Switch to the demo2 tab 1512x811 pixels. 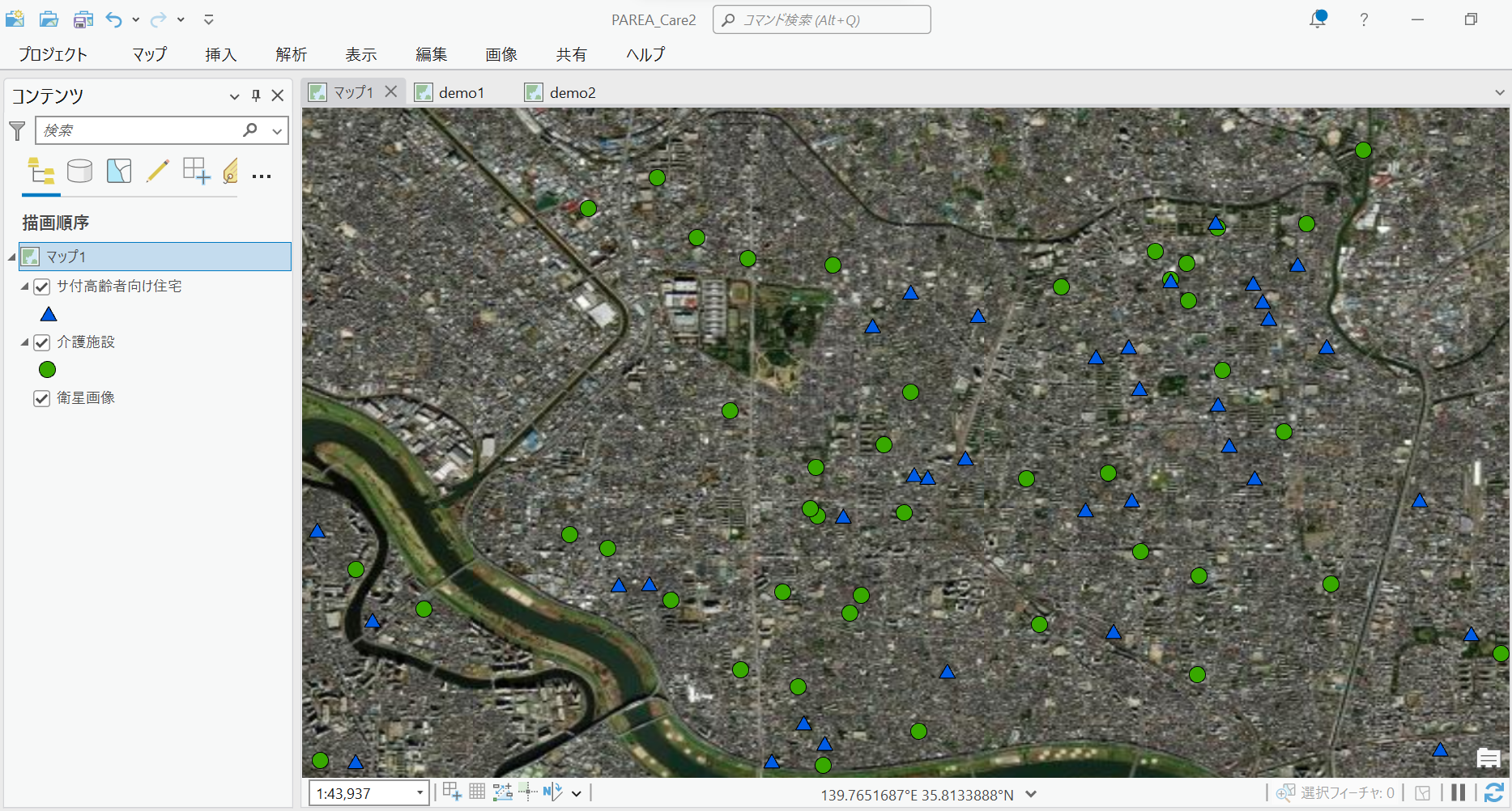coord(560,92)
